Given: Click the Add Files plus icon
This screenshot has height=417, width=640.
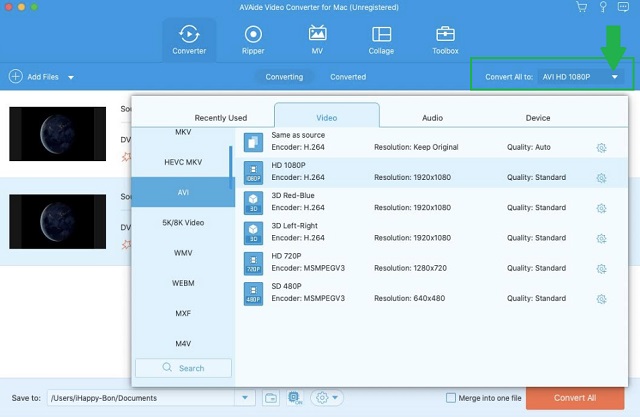Looking at the screenshot, I should pos(16,76).
